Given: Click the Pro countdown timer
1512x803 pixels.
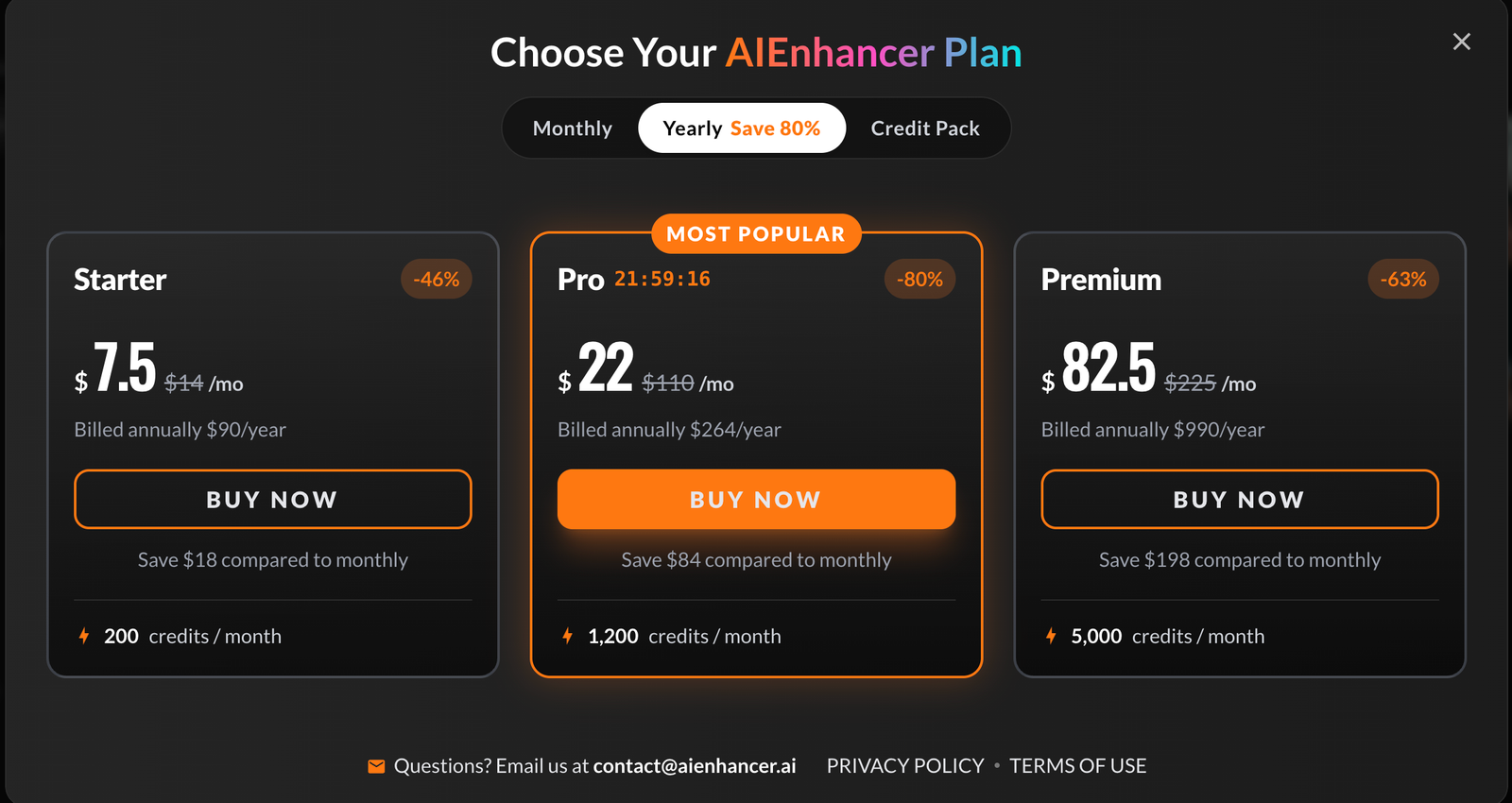Looking at the screenshot, I should [662, 280].
